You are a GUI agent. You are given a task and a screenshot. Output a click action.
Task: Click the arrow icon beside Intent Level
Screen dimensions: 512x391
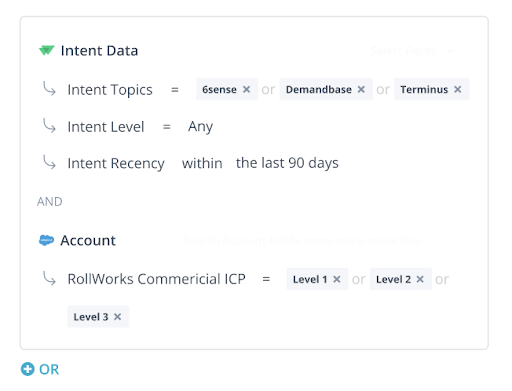[49, 125]
